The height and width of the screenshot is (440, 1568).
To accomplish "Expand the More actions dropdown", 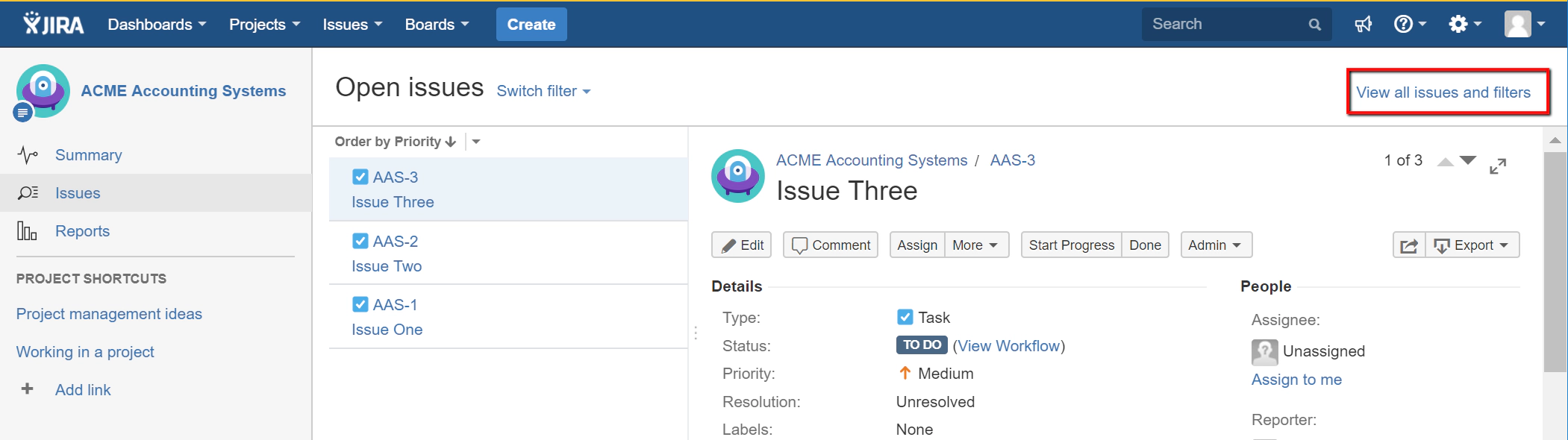I will 976,245.
